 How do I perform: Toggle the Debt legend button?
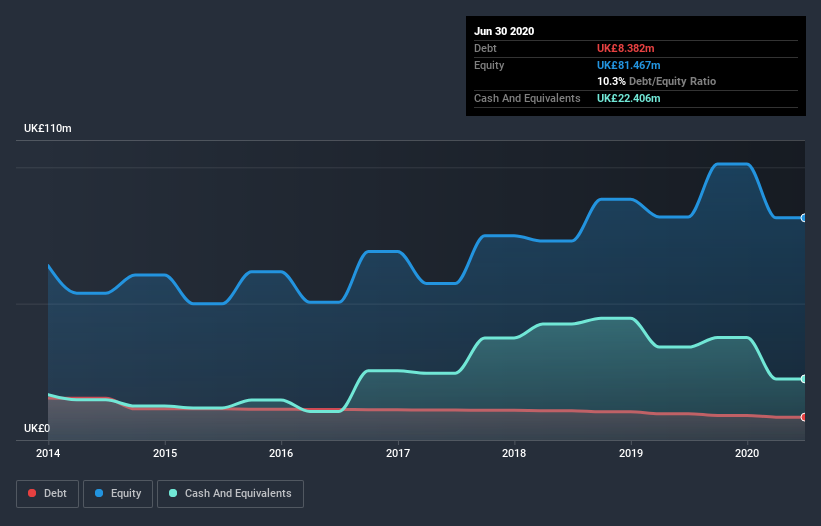48,494
